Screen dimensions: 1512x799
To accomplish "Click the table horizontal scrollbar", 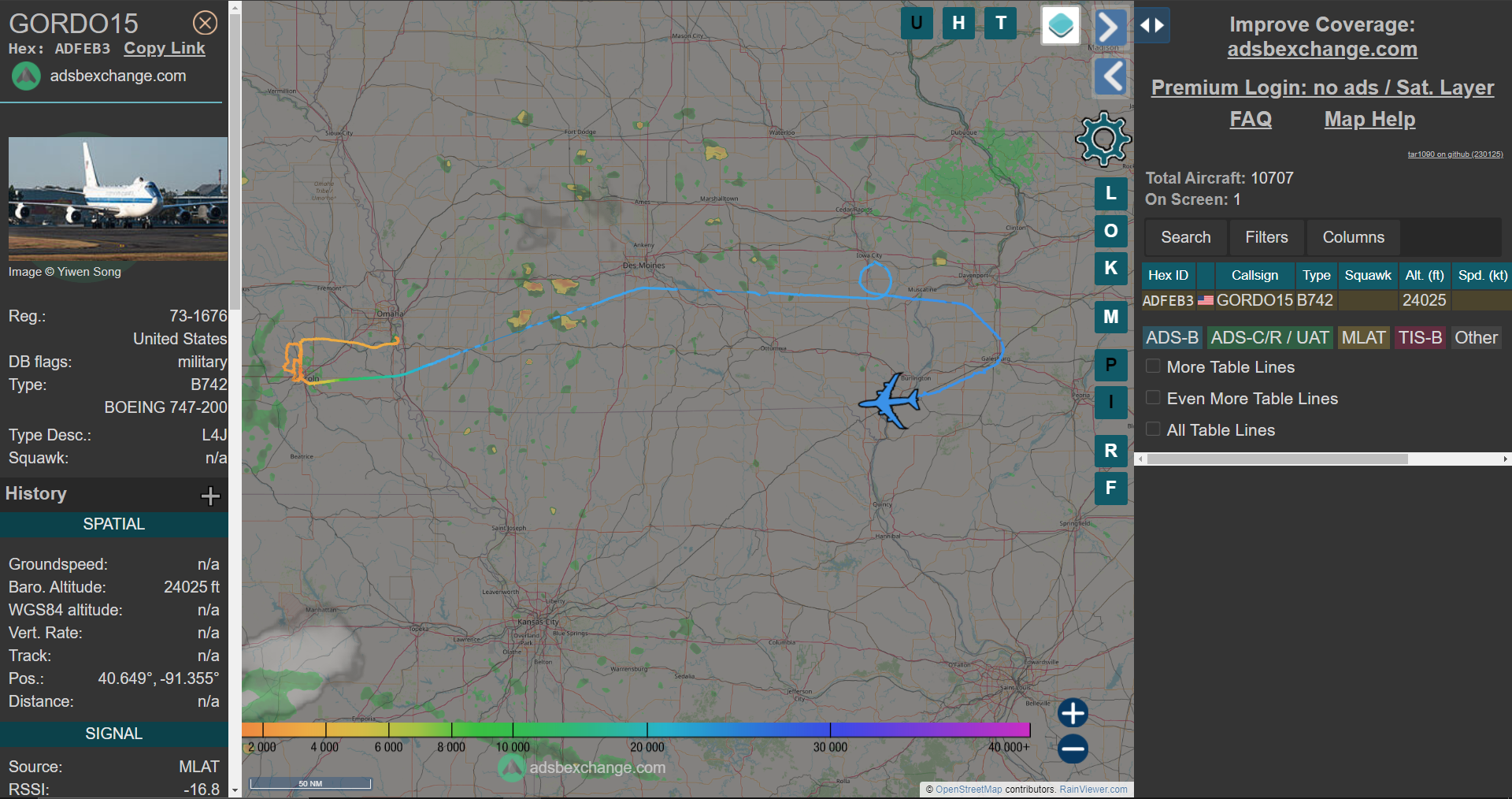I will (x=1277, y=459).
